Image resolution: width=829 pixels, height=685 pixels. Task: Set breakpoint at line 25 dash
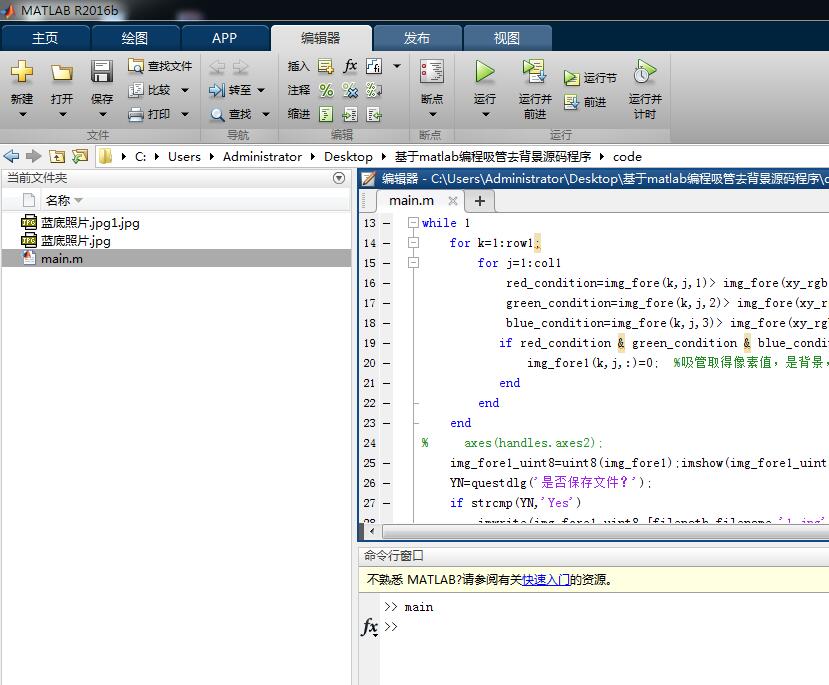click(387, 463)
